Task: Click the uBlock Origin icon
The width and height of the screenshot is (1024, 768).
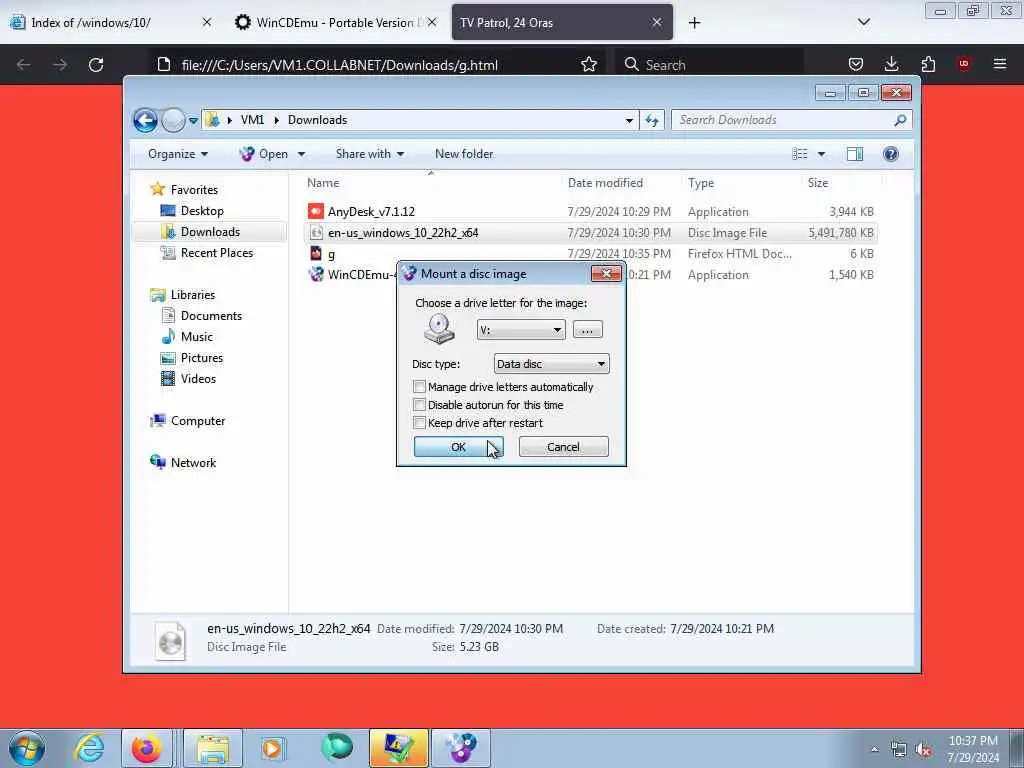Action: click(964, 64)
